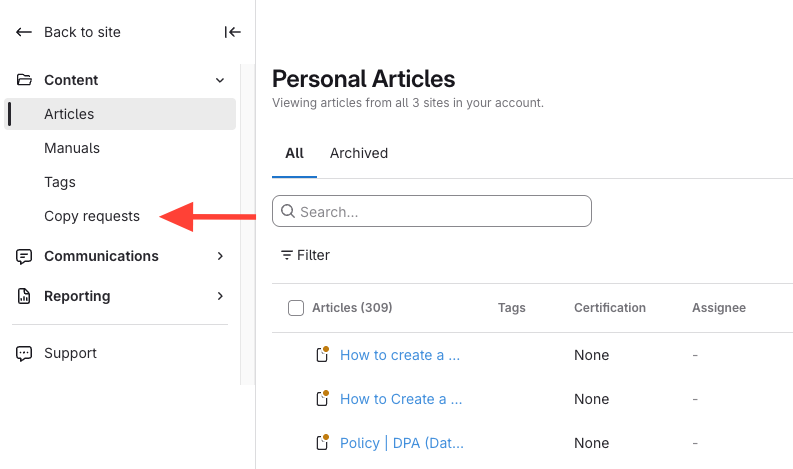The image size is (793, 469).
Task: Click the back arrow icon
Action: click(x=24, y=32)
